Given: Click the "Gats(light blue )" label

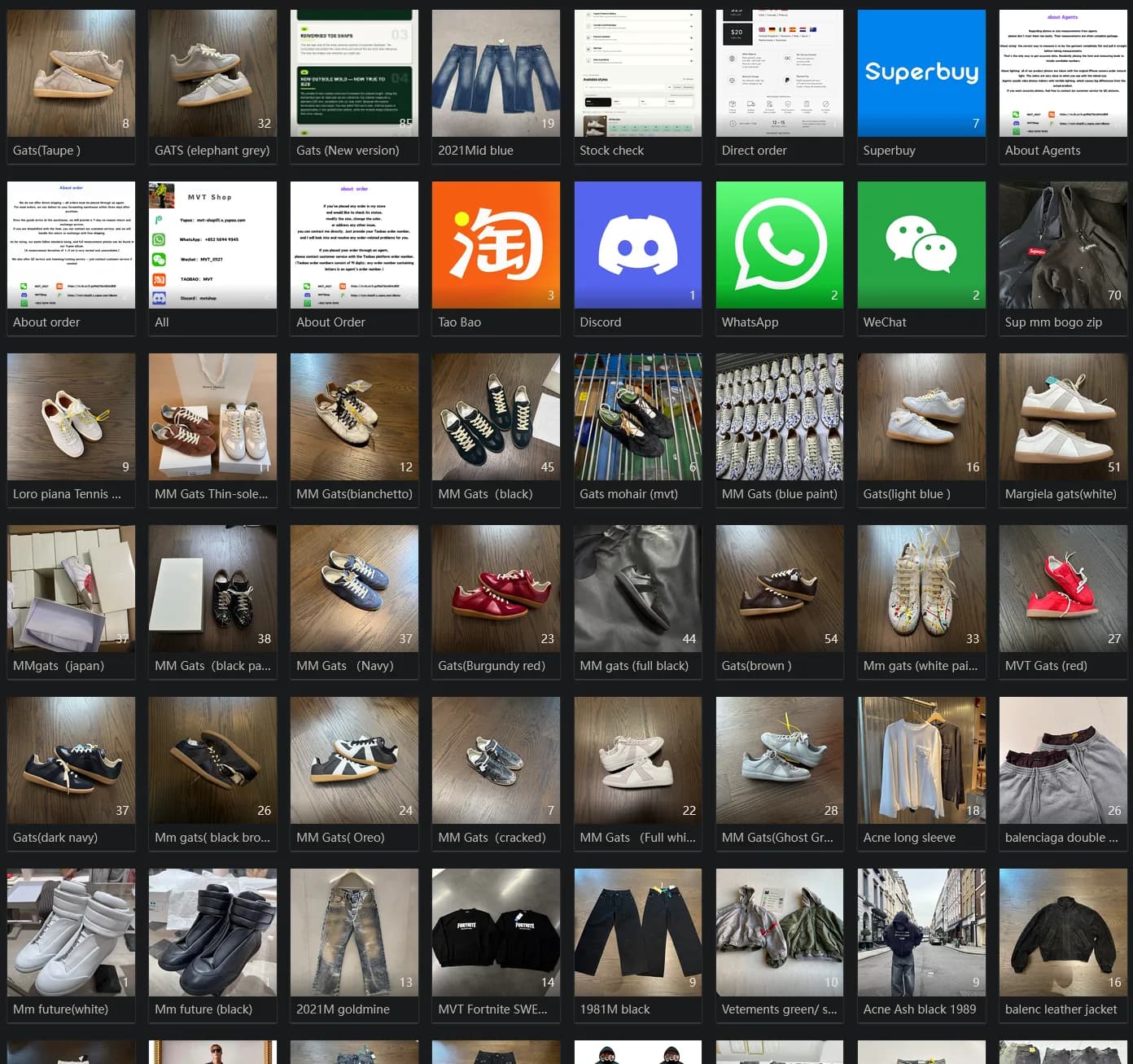Looking at the screenshot, I should point(907,494).
